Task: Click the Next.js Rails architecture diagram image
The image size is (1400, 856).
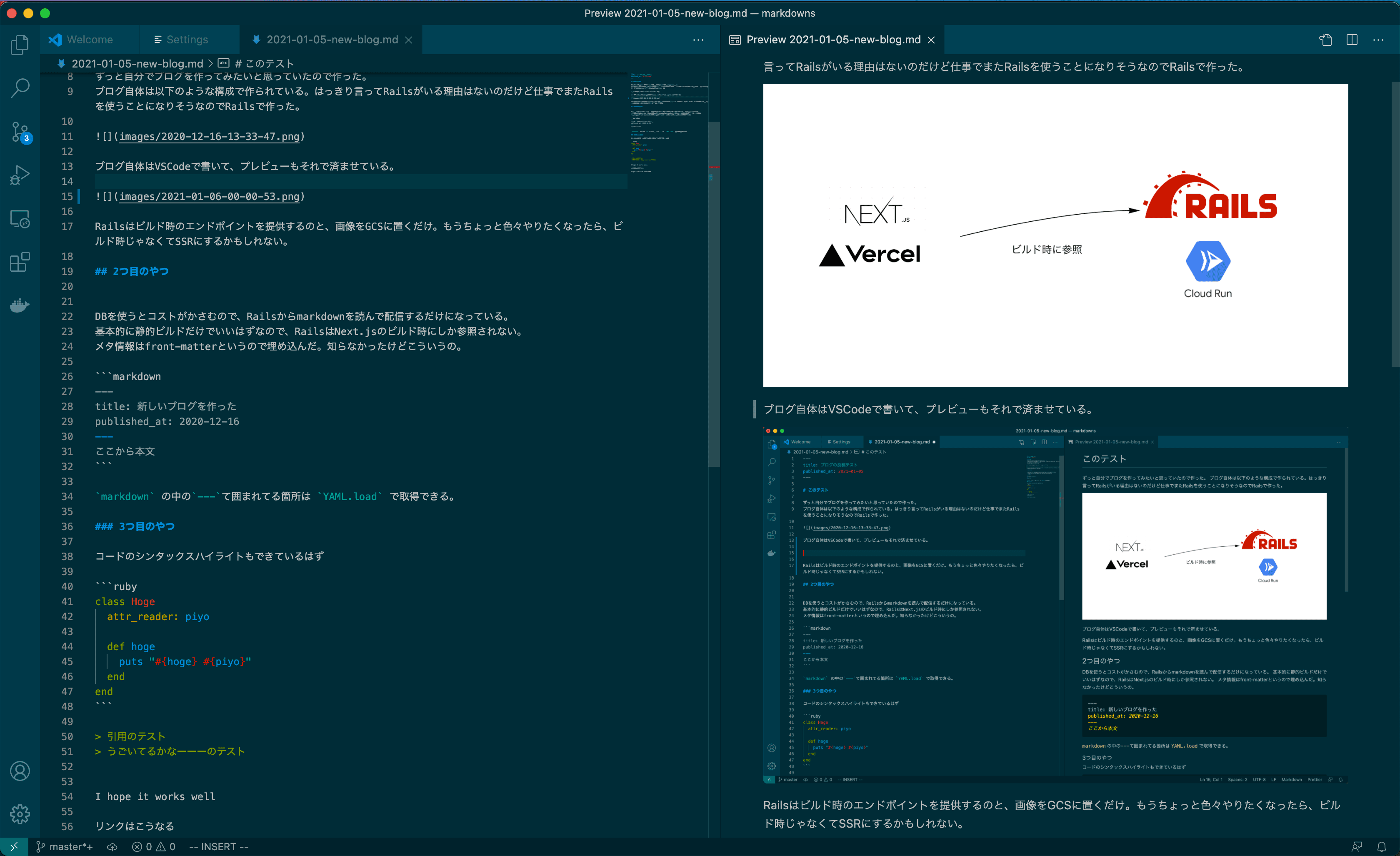Action: pyautogui.click(x=1055, y=235)
